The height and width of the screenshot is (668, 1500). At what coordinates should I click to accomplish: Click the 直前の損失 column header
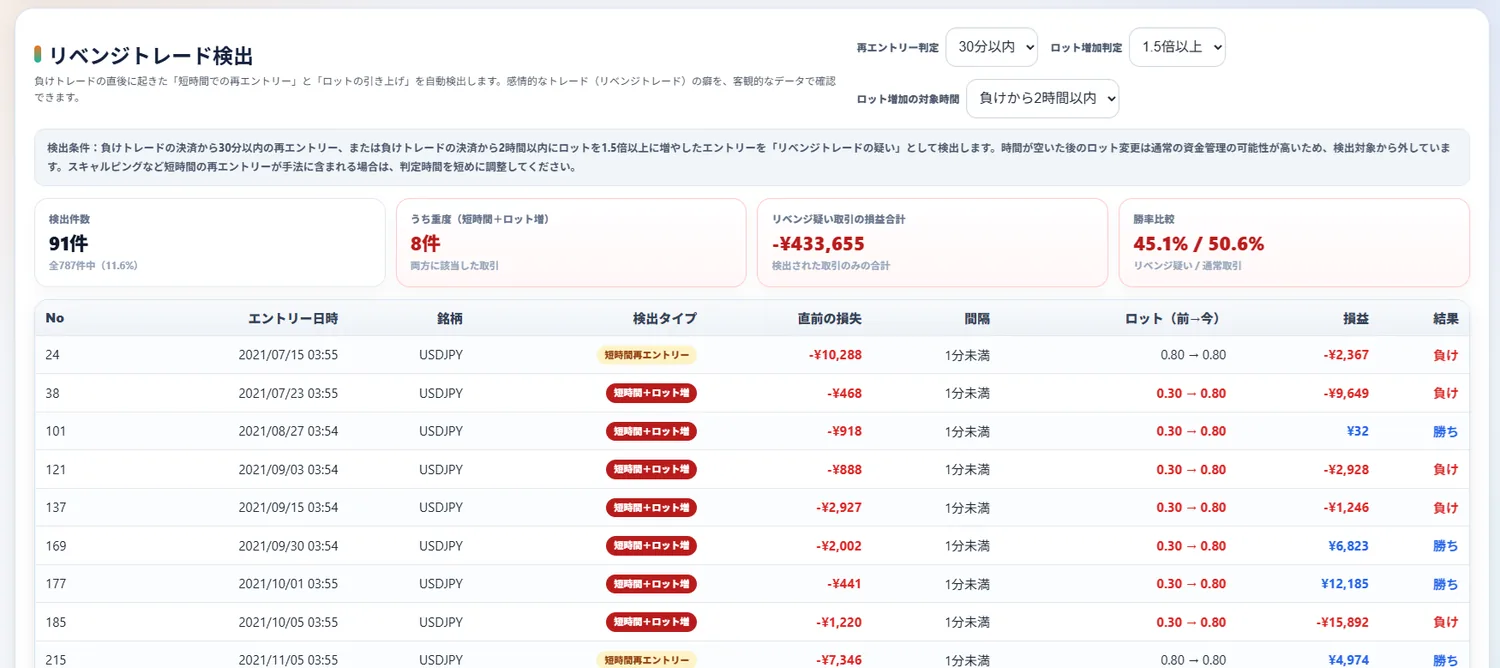point(830,318)
